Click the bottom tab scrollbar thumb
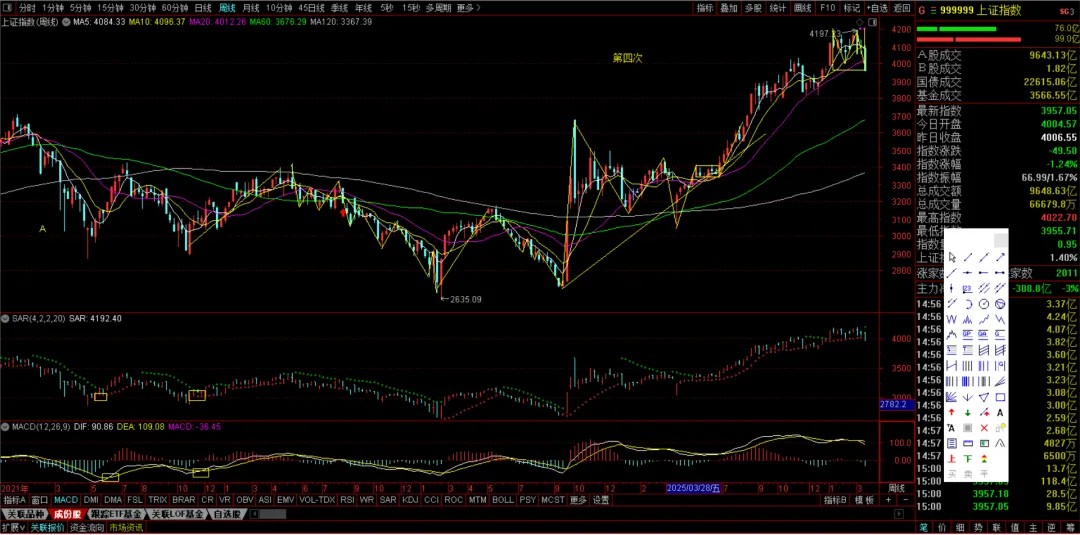This screenshot has width=1080, height=535. pos(273,514)
